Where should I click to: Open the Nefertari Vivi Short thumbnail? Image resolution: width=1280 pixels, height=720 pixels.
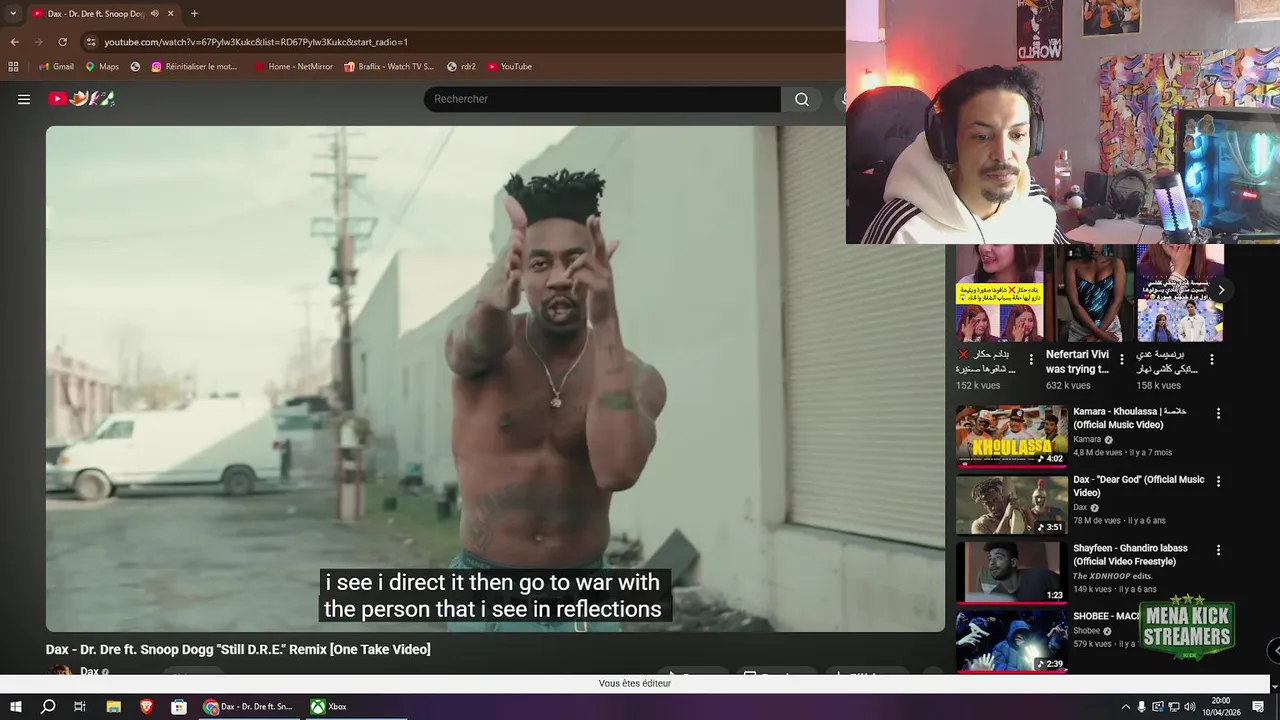tap(1089, 293)
